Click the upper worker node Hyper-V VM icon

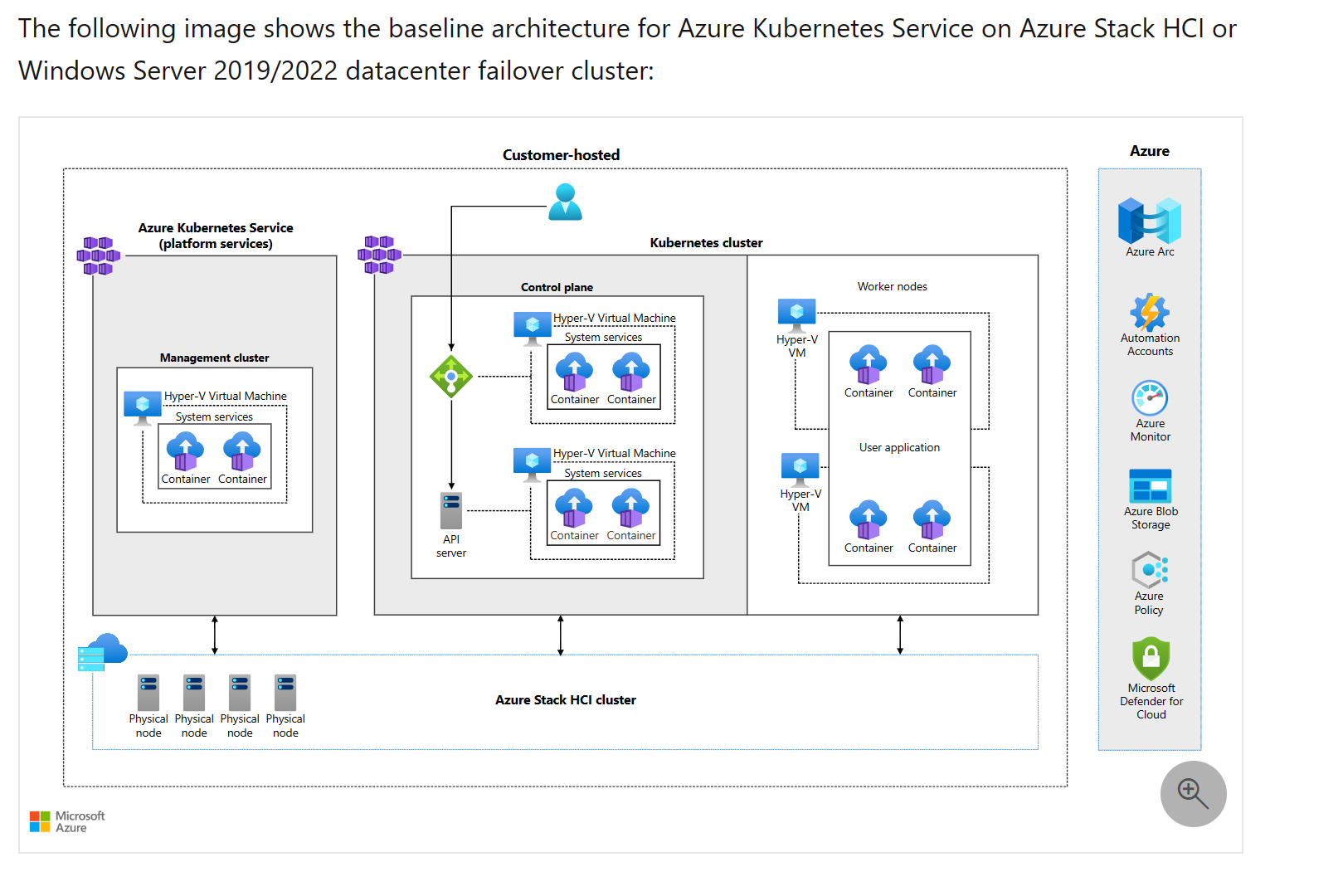(797, 315)
